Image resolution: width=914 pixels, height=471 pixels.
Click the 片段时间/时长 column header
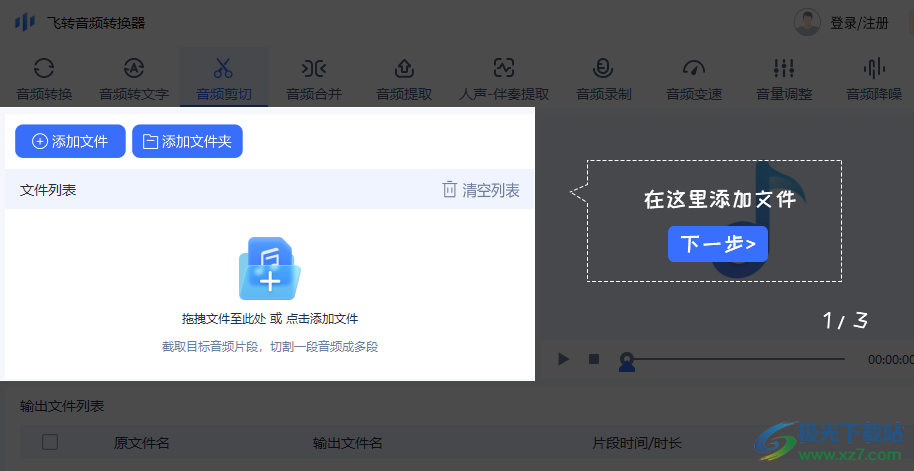637,443
